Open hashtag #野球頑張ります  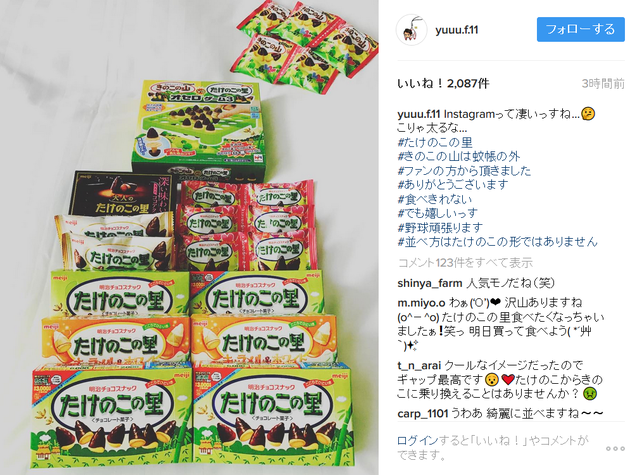(440, 228)
